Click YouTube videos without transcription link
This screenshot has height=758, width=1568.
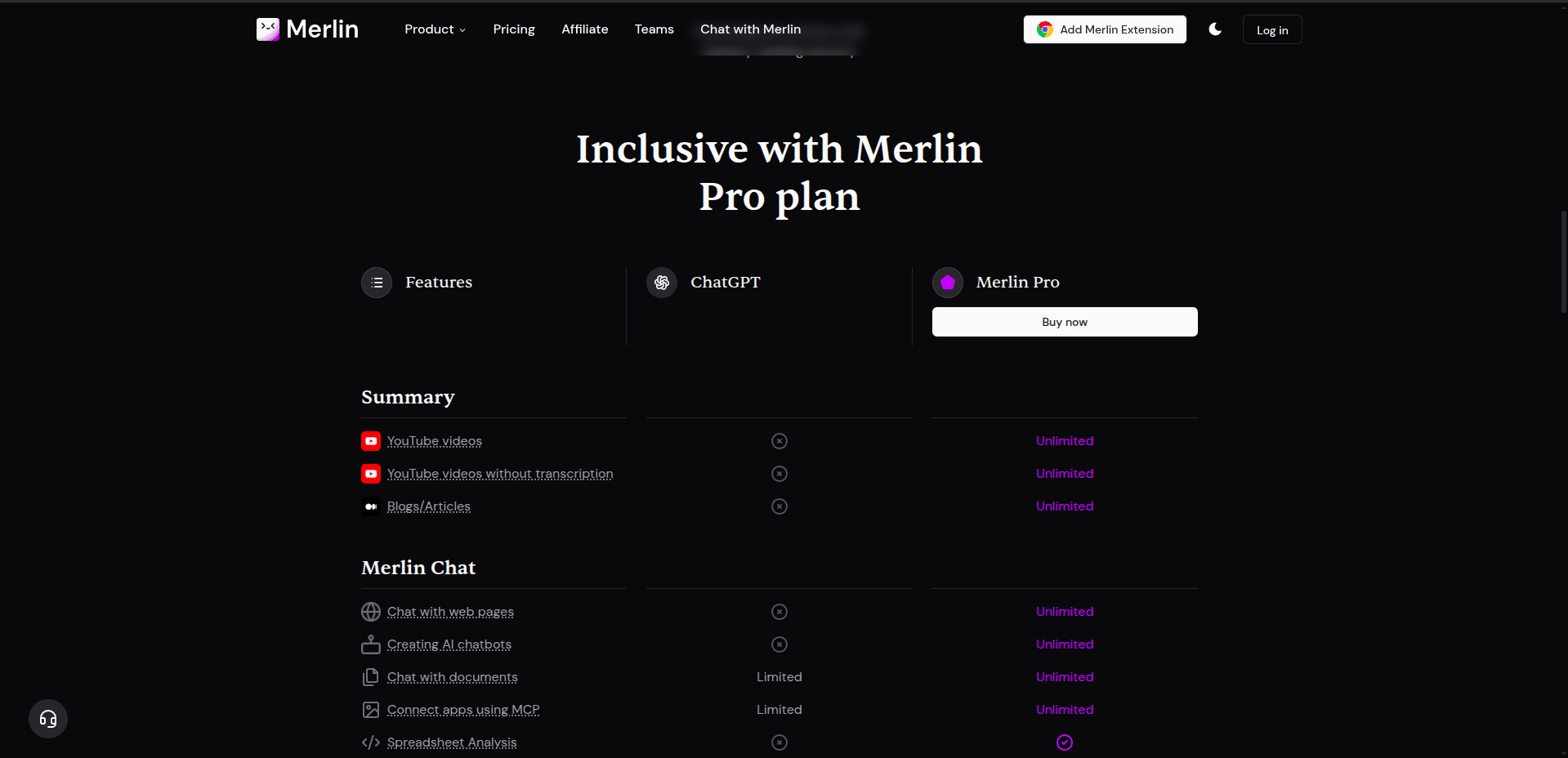(x=500, y=474)
